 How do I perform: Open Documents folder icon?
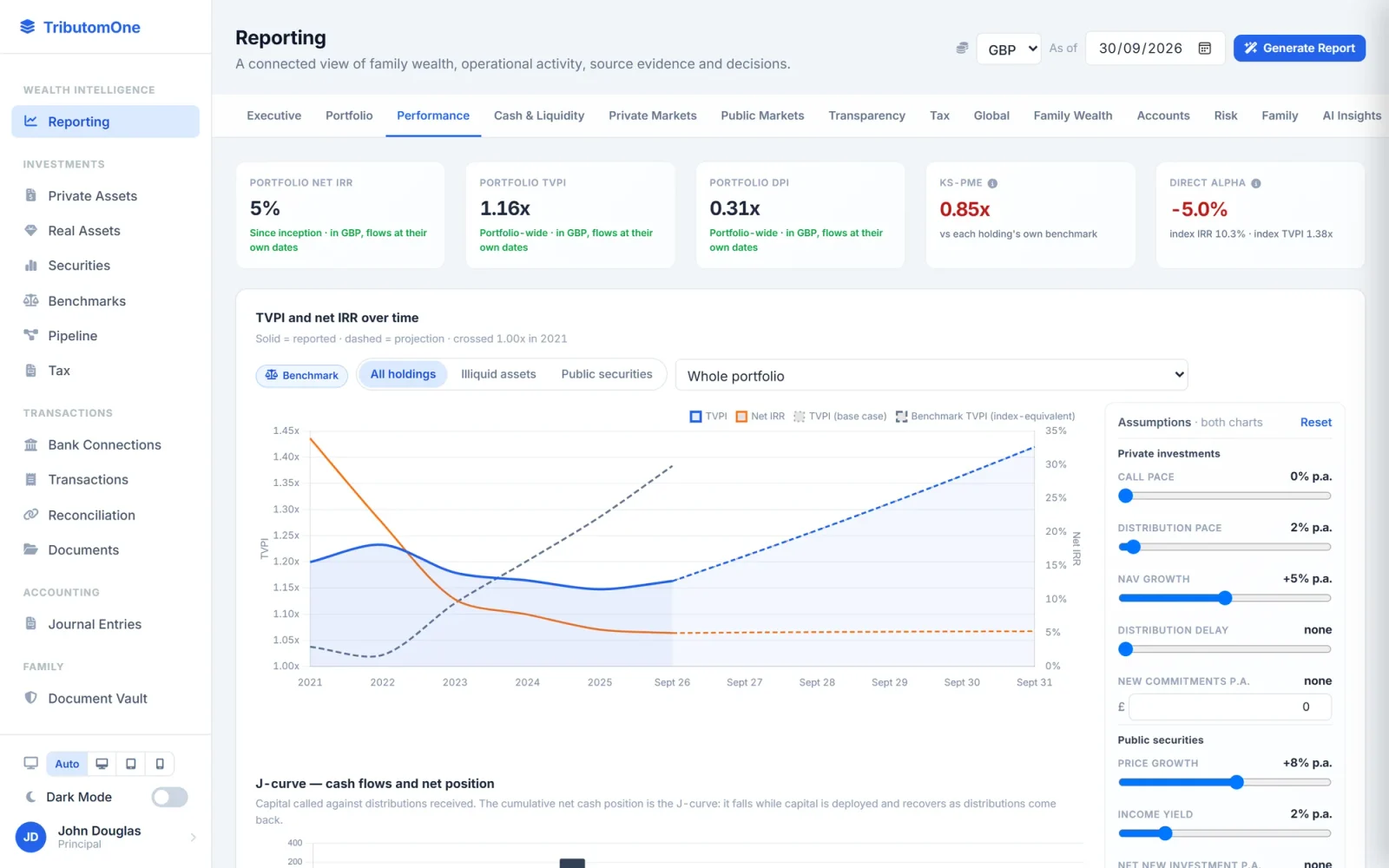pos(31,549)
